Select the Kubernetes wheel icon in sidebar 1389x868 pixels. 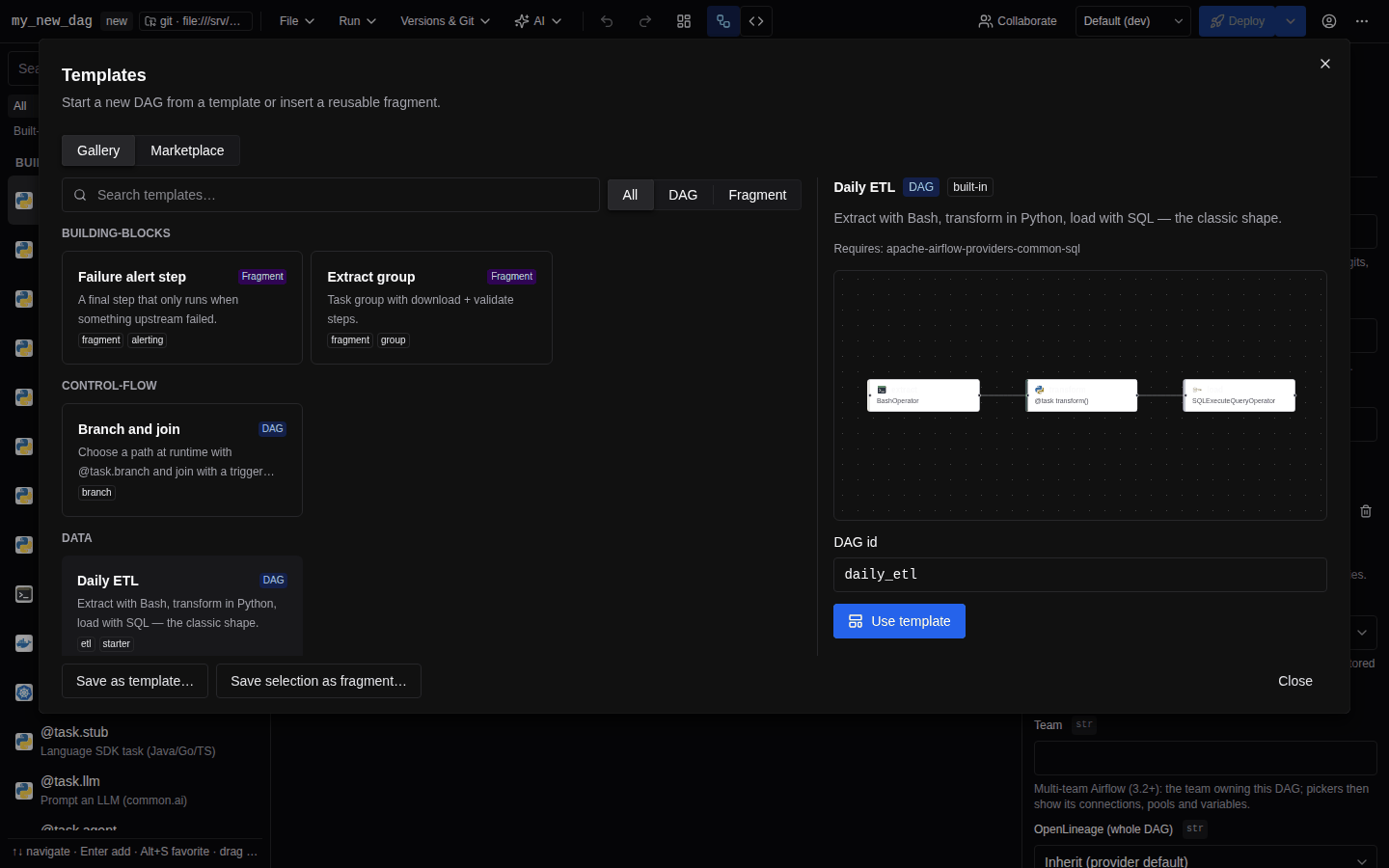pyautogui.click(x=24, y=692)
